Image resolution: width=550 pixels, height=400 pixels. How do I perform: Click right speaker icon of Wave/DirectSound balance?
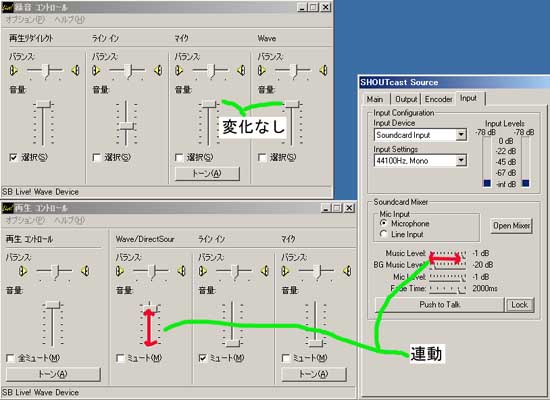tap(182, 271)
